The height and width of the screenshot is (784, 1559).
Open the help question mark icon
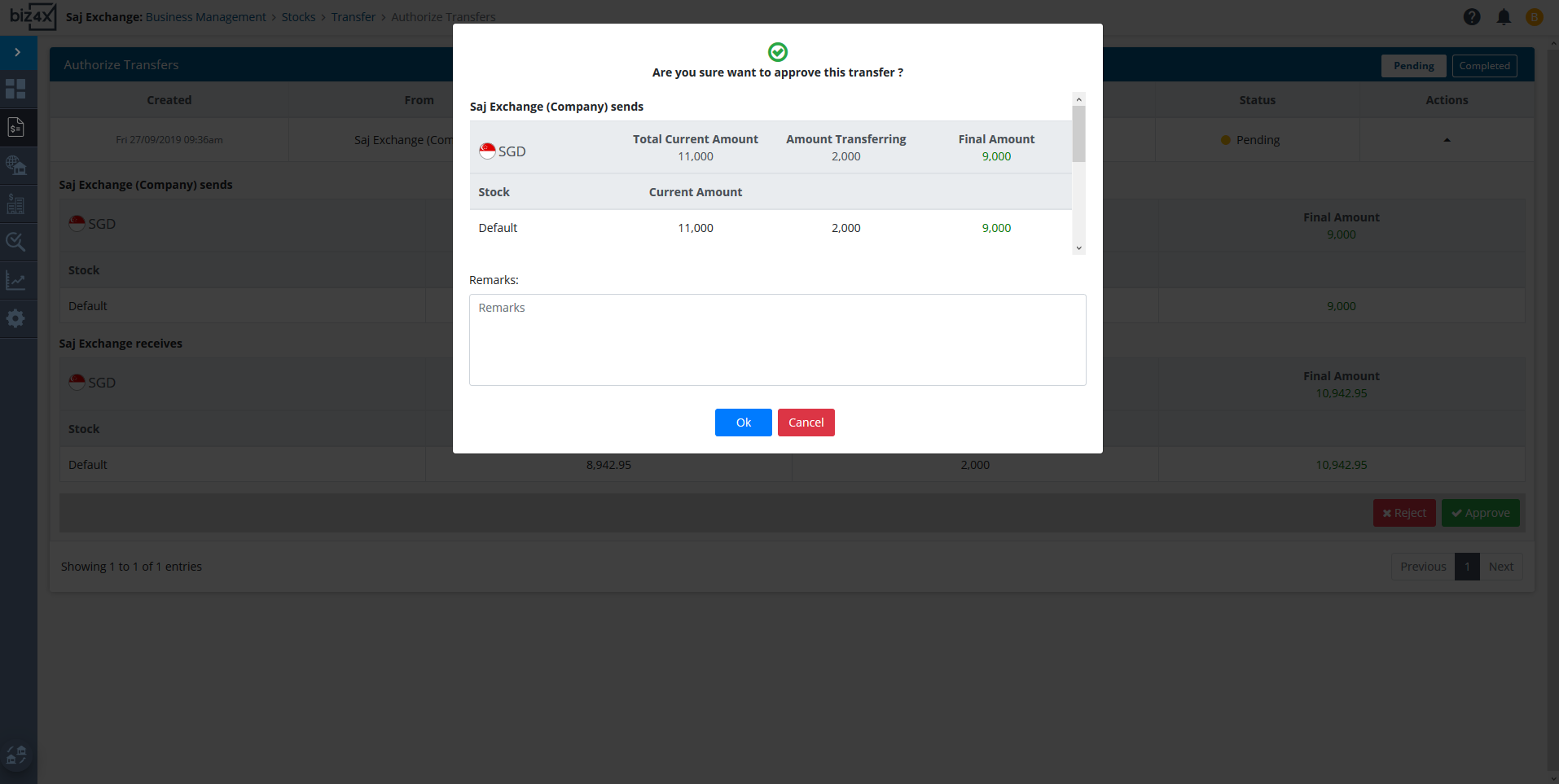(1472, 17)
